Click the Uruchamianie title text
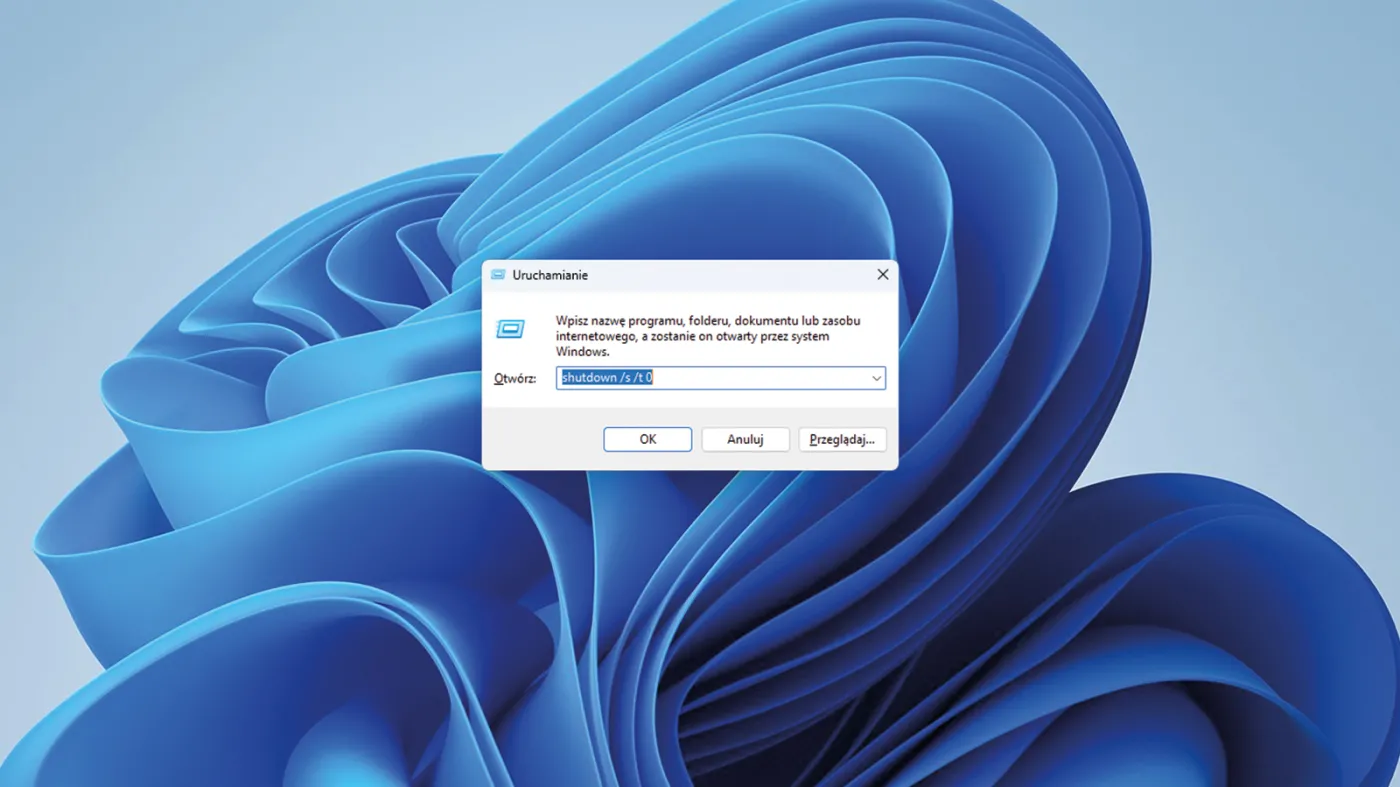The image size is (1400, 787). (x=550, y=275)
